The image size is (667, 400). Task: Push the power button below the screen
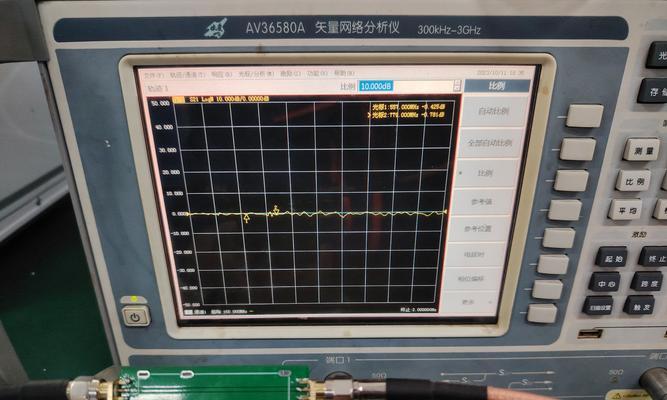[x=135, y=317]
